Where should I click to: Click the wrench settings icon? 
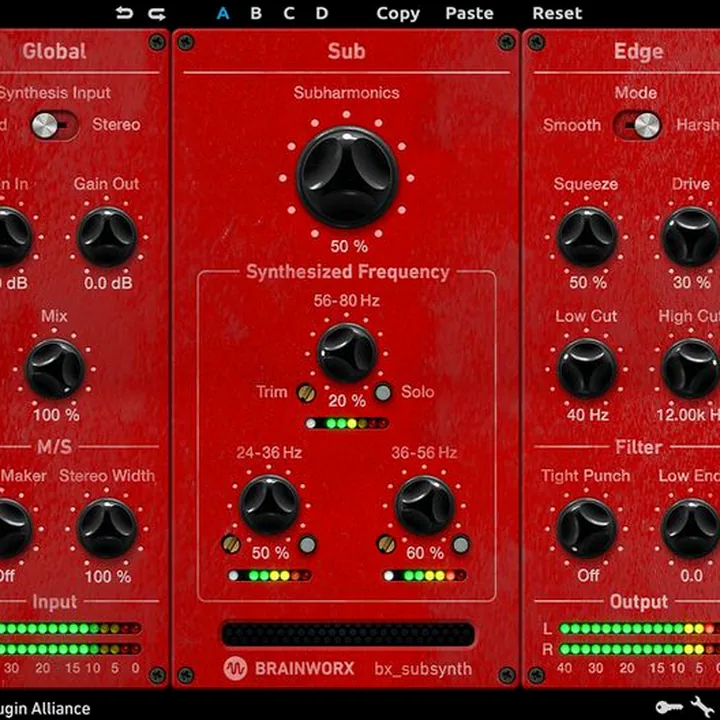[x=702, y=708]
